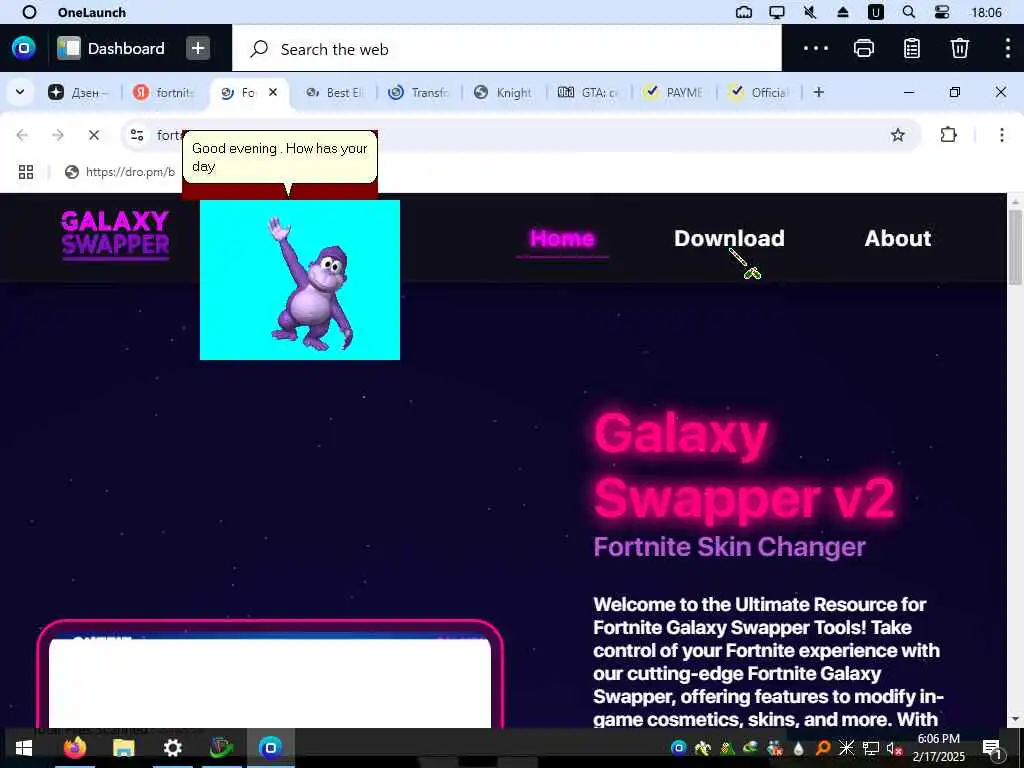Switch to the Дзен browser tab
Viewport: 1024px width, 768px height.
tap(80, 93)
